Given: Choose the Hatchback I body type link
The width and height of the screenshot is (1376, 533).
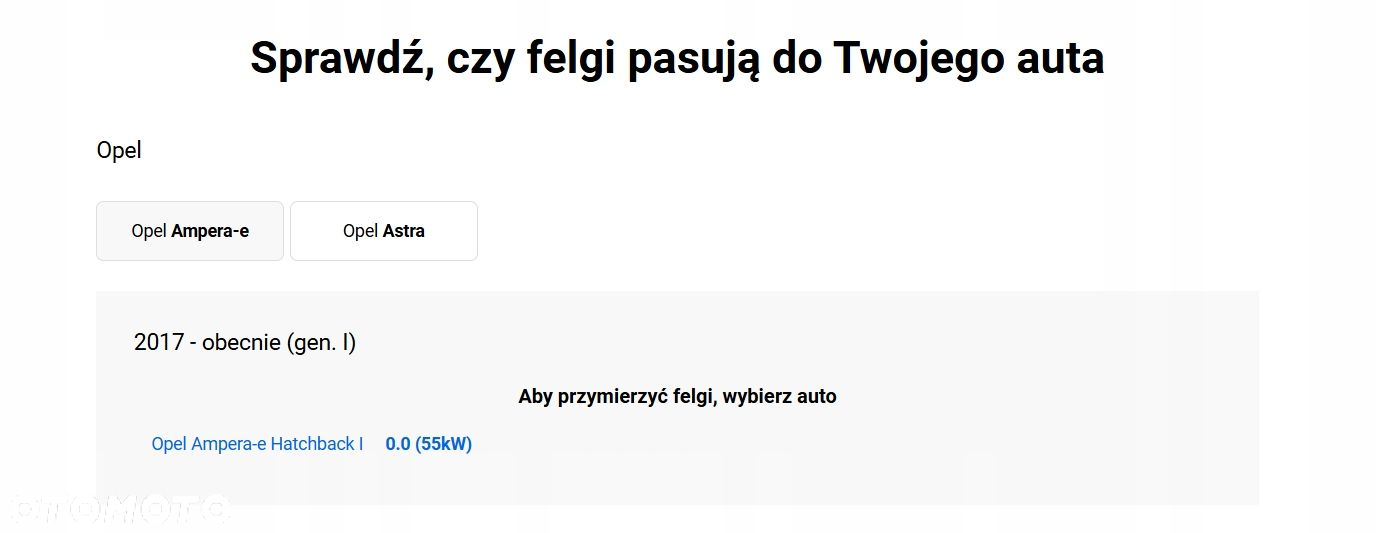Looking at the screenshot, I should point(312,444).
